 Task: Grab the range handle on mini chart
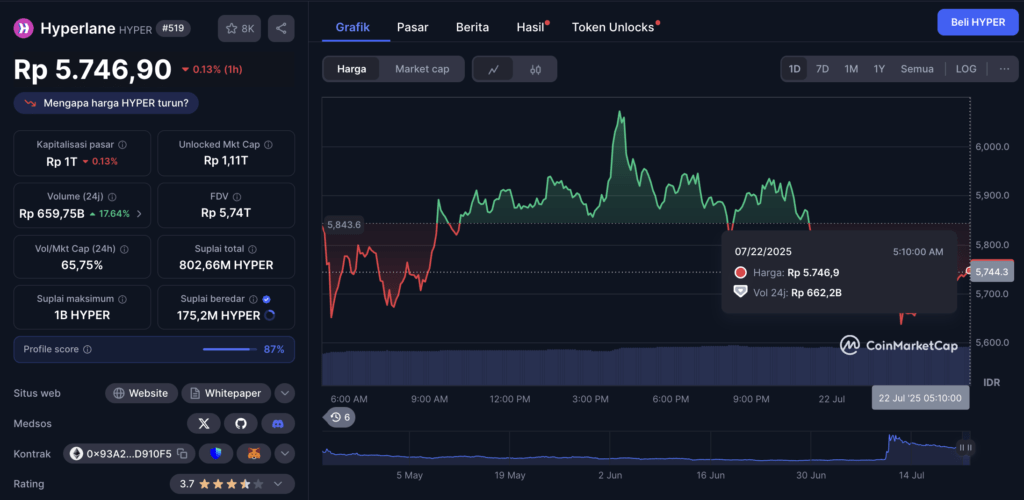[x=965, y=447]
